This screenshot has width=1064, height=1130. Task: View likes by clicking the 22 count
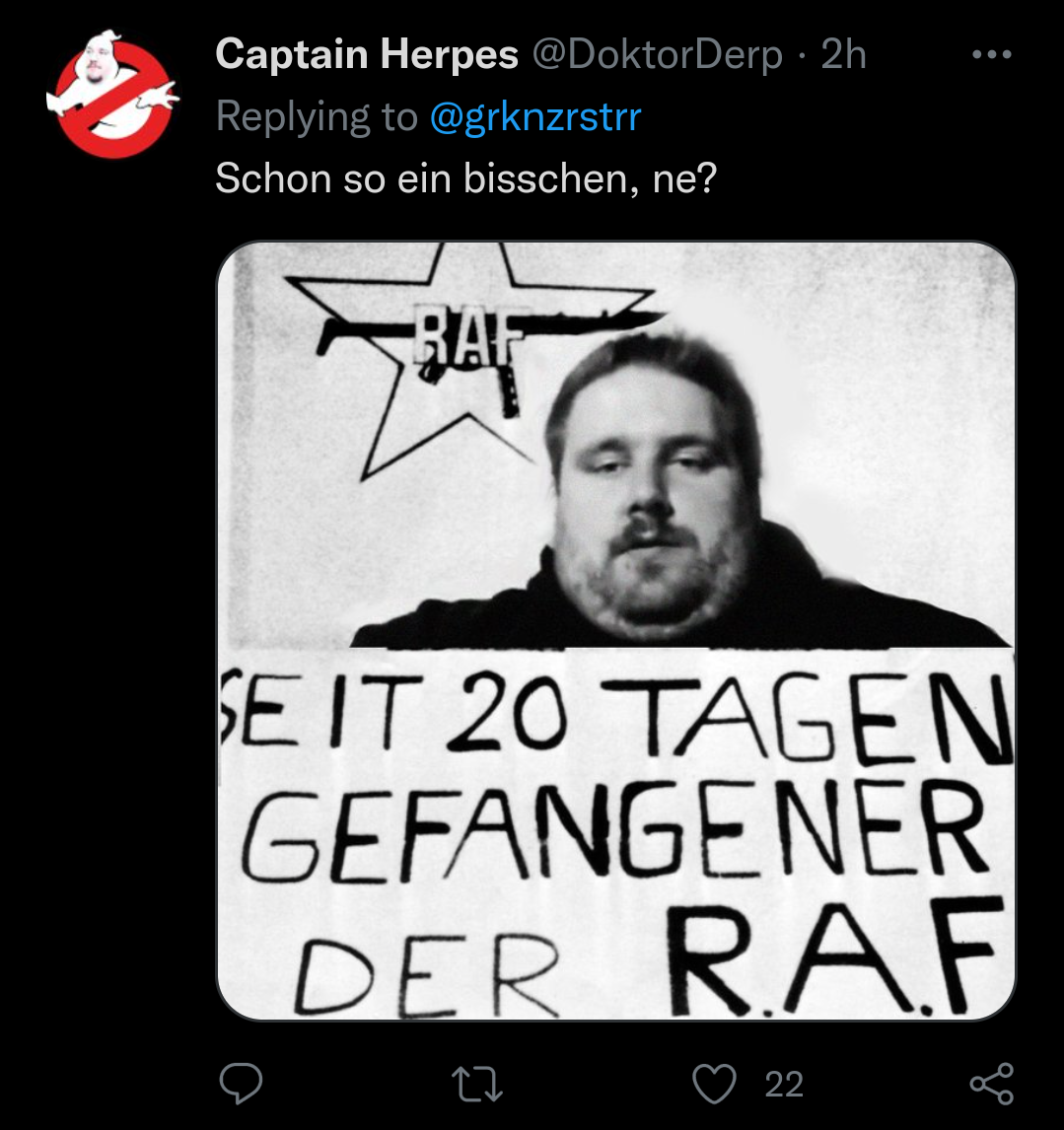(x=784, y=1084)
